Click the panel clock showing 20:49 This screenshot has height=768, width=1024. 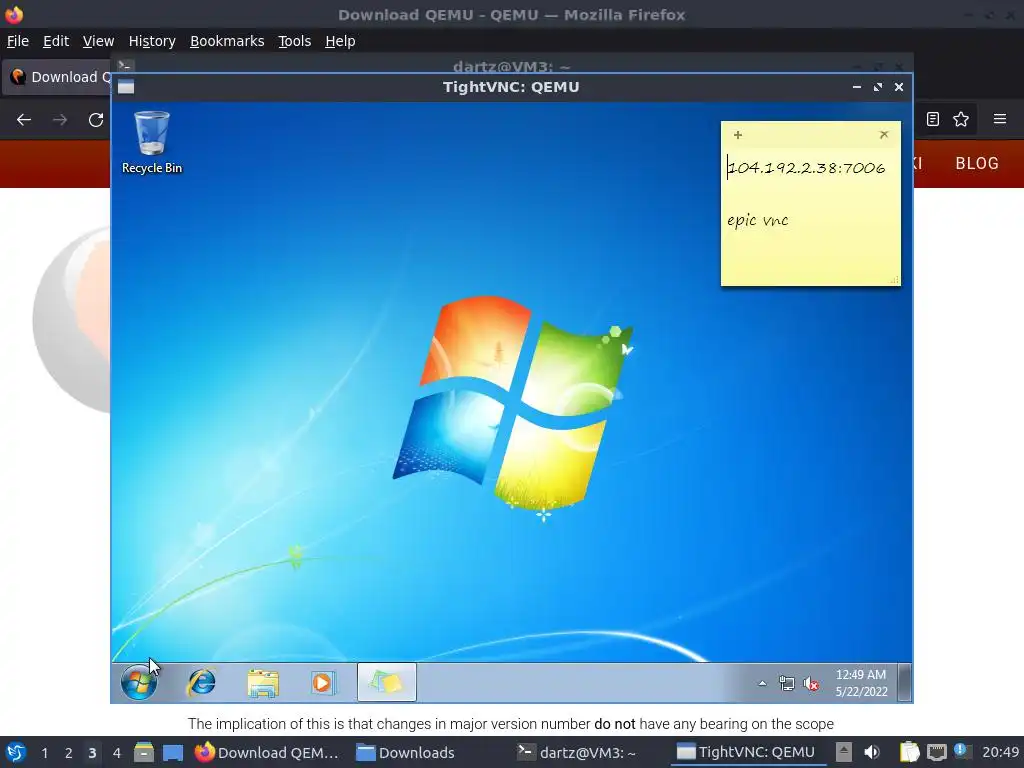(x=1000, y=752)
